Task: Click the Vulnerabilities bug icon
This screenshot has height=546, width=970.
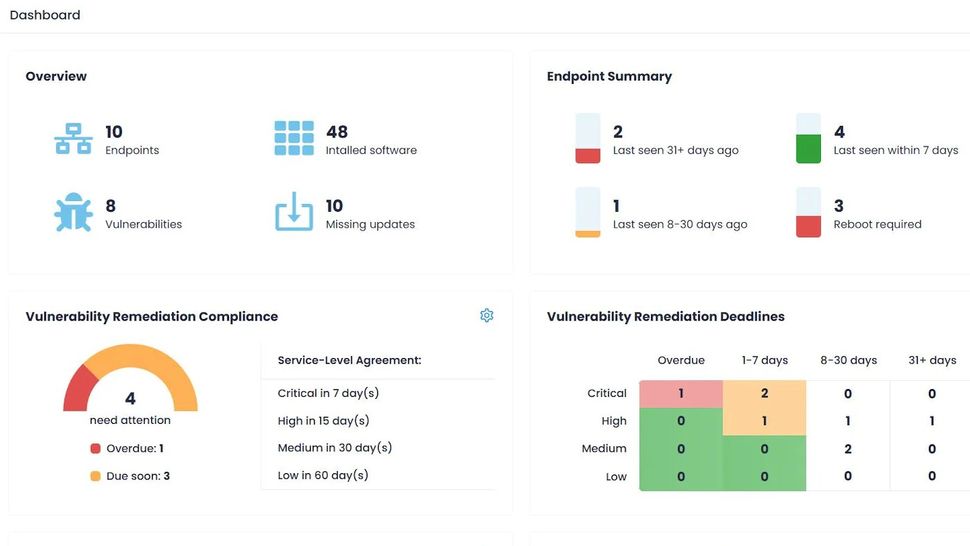Action: pos(73,213)
